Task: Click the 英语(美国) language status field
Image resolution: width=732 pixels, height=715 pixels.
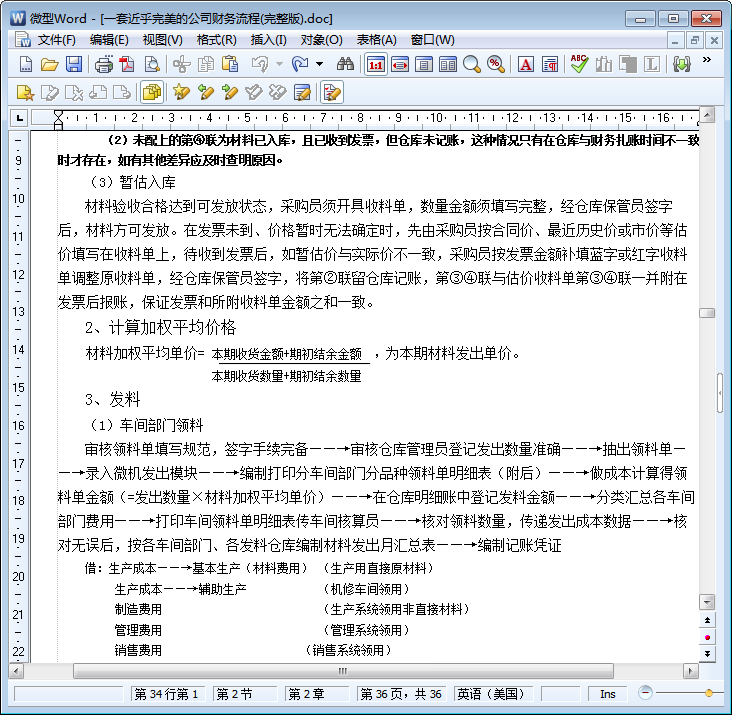Action: click(x=495, y=694)
